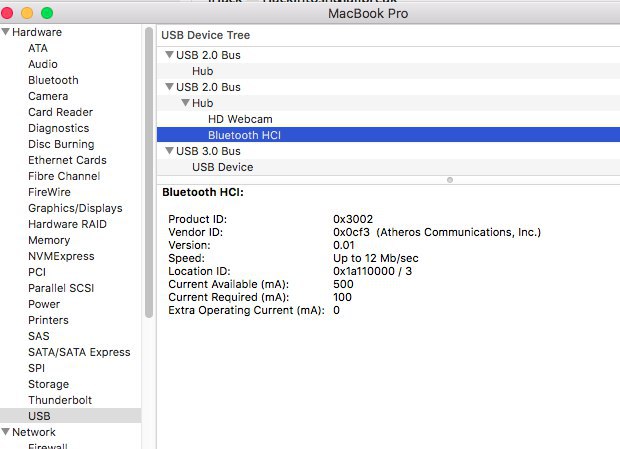Select Thunderbolt in Hardware list
The height and width of the screenshot is (449, 620).
pos(60,400)
